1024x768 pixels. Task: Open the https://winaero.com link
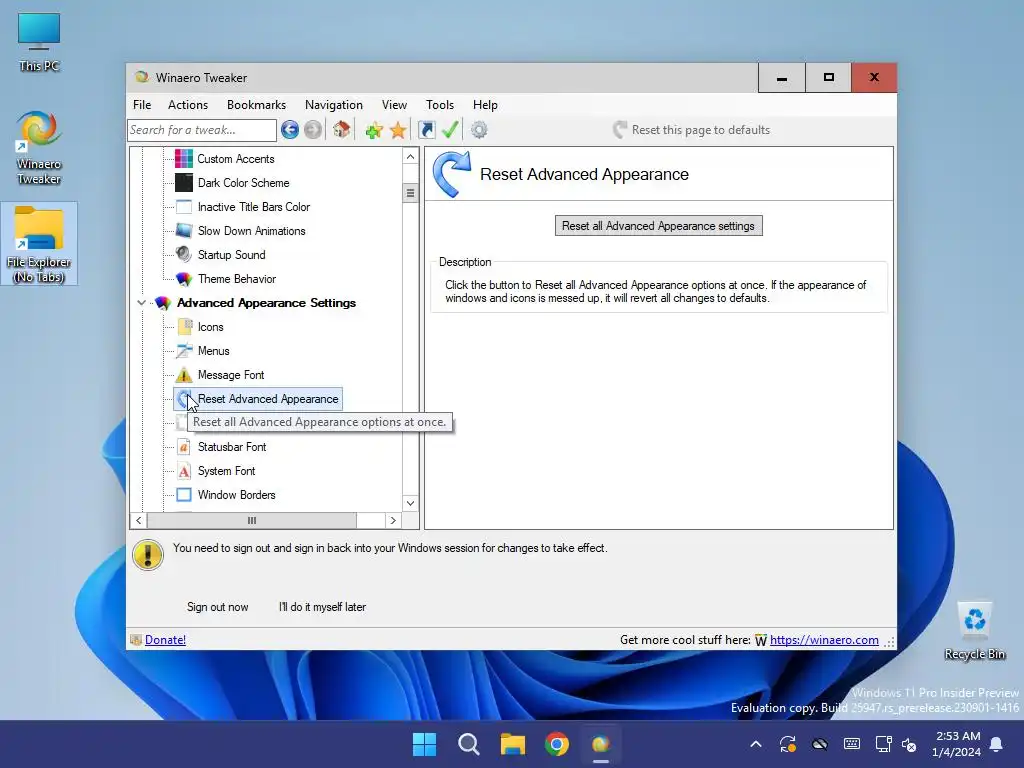pos(824,640)
